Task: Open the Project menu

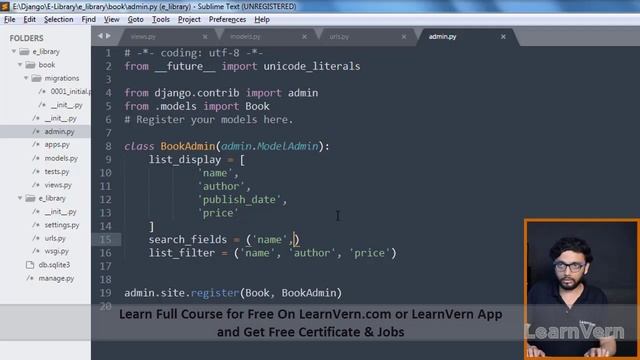Action: (189, 20)
